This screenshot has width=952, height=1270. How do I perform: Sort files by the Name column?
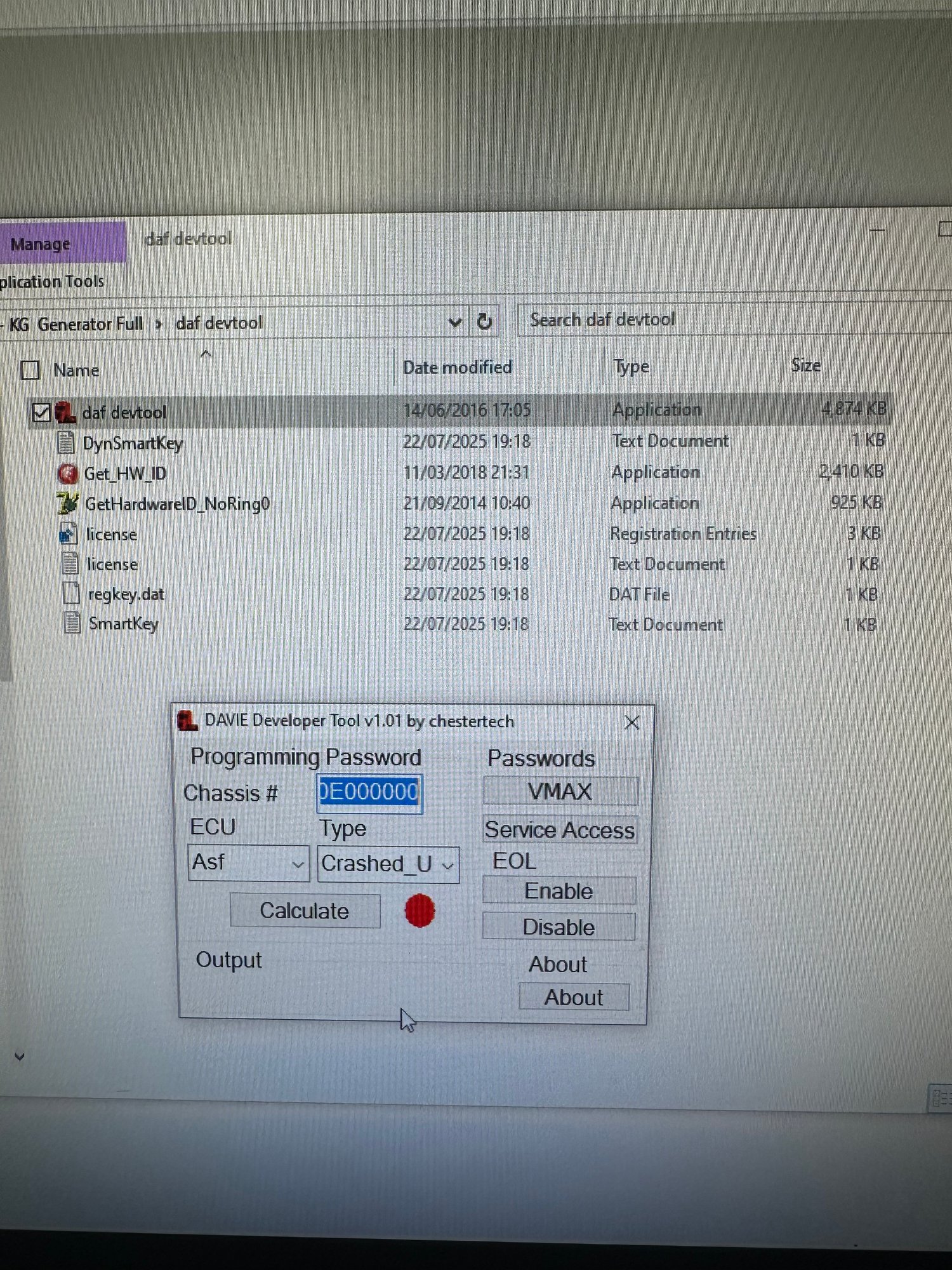(76, 370)
